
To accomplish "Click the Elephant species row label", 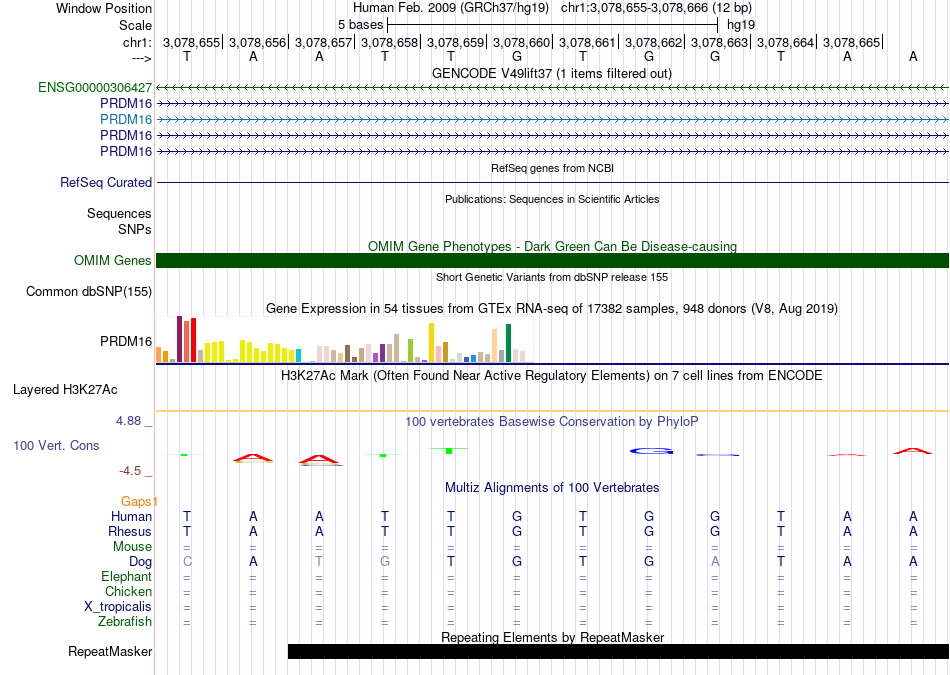I will tap(126, 576).
